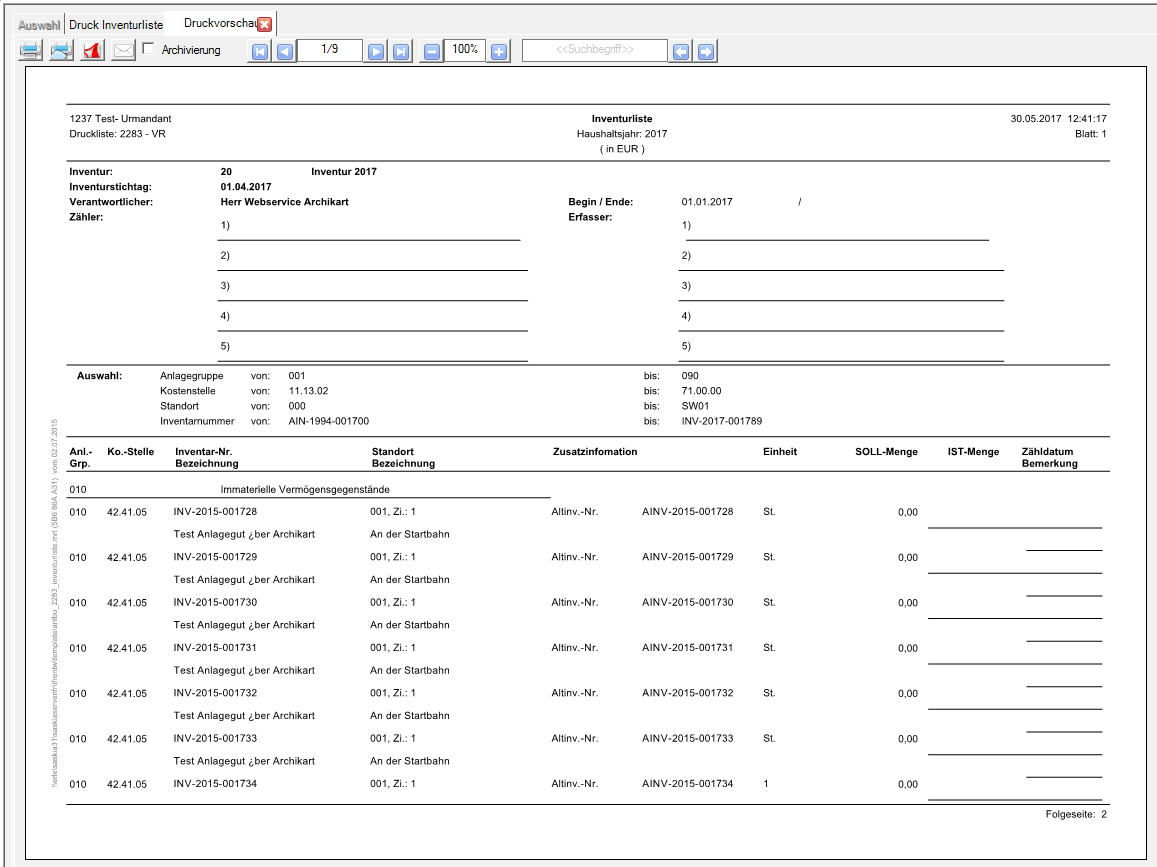
Task: Send report via the envelope email icon
Action: [x=123, y=51]
